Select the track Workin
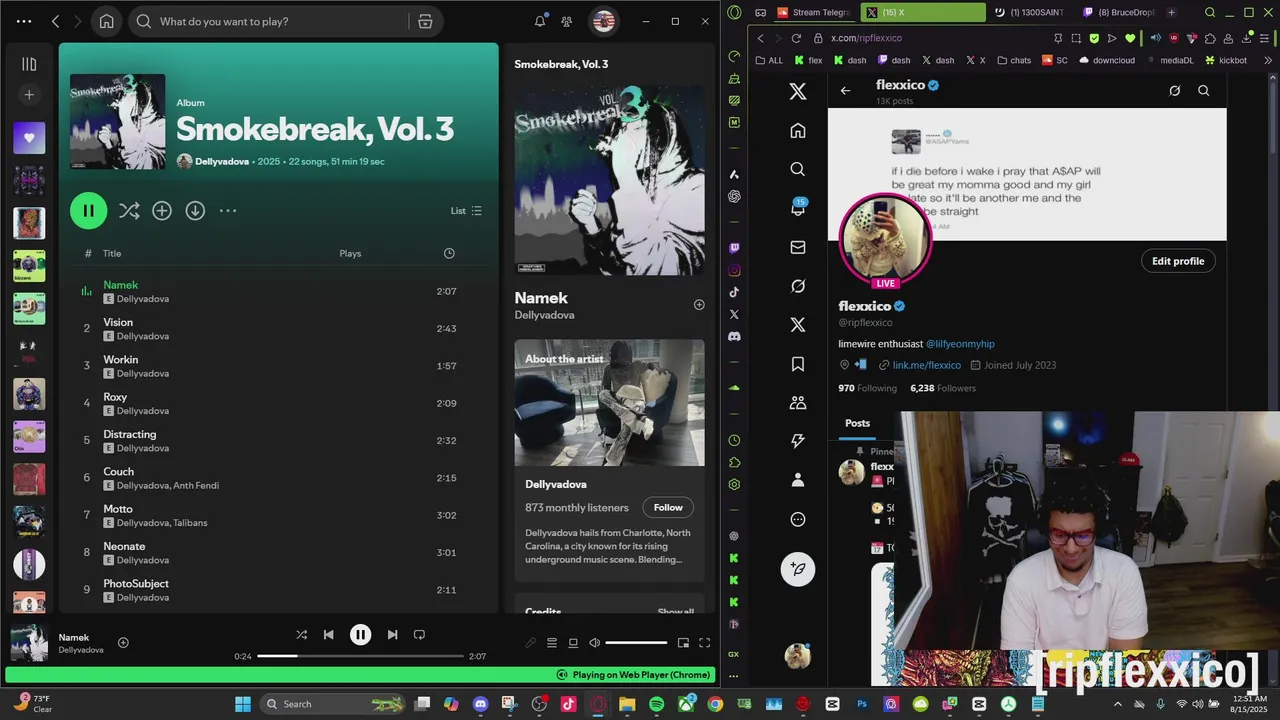Image resolution: width=1280 pixels, height=720 pixels. coord(121,360)
